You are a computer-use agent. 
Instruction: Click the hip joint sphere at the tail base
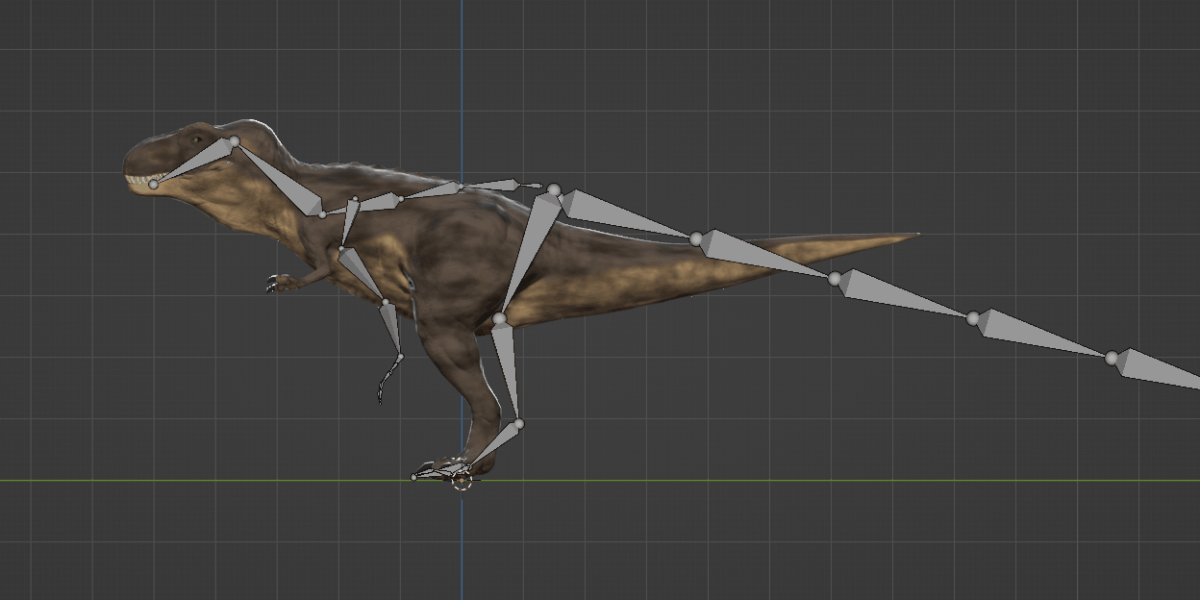(x=554, y=190)
